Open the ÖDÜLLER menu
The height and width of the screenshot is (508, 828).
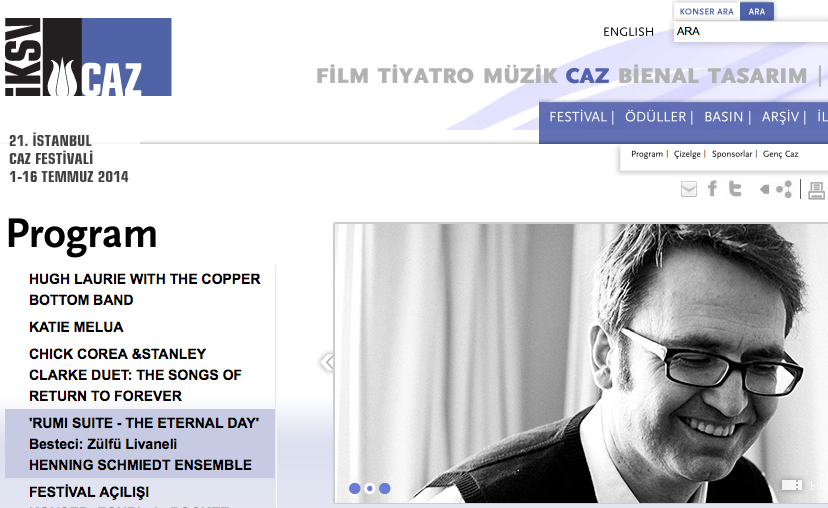click(655, 117)
